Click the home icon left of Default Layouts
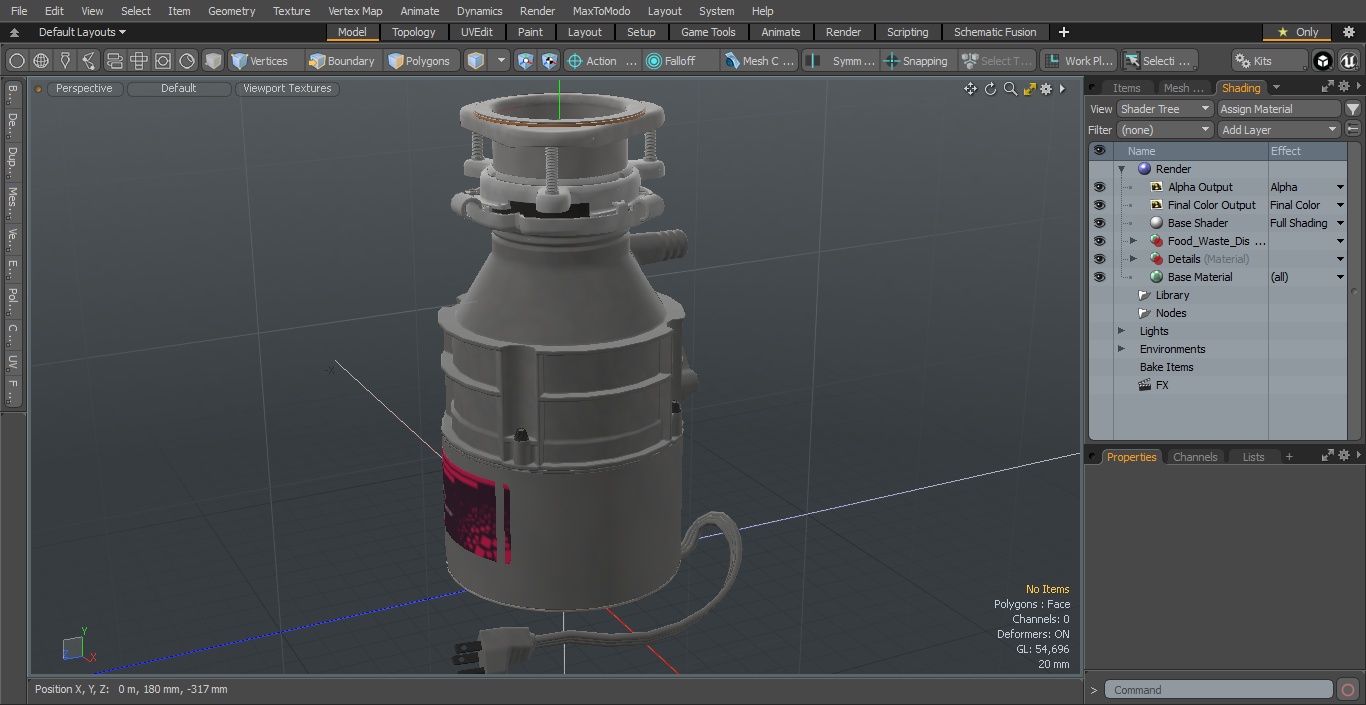Viewport: 1366px width, 705px height. (14, 32)
